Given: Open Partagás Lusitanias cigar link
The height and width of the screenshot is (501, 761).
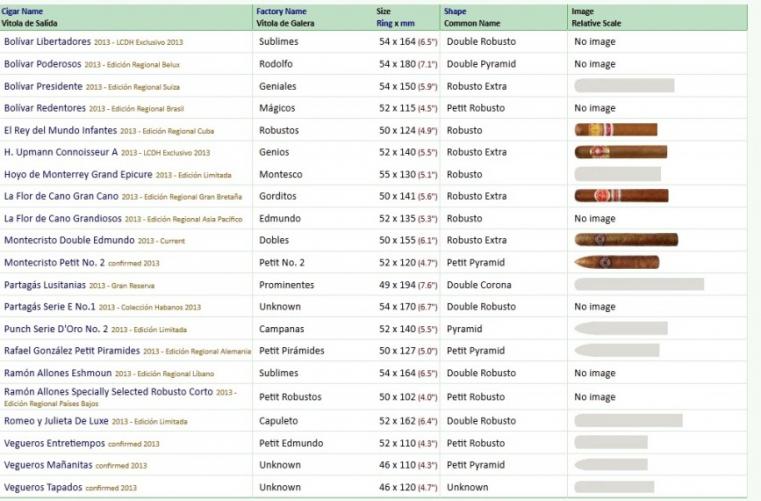Looking at the screenshot, I should click(45, 285).
